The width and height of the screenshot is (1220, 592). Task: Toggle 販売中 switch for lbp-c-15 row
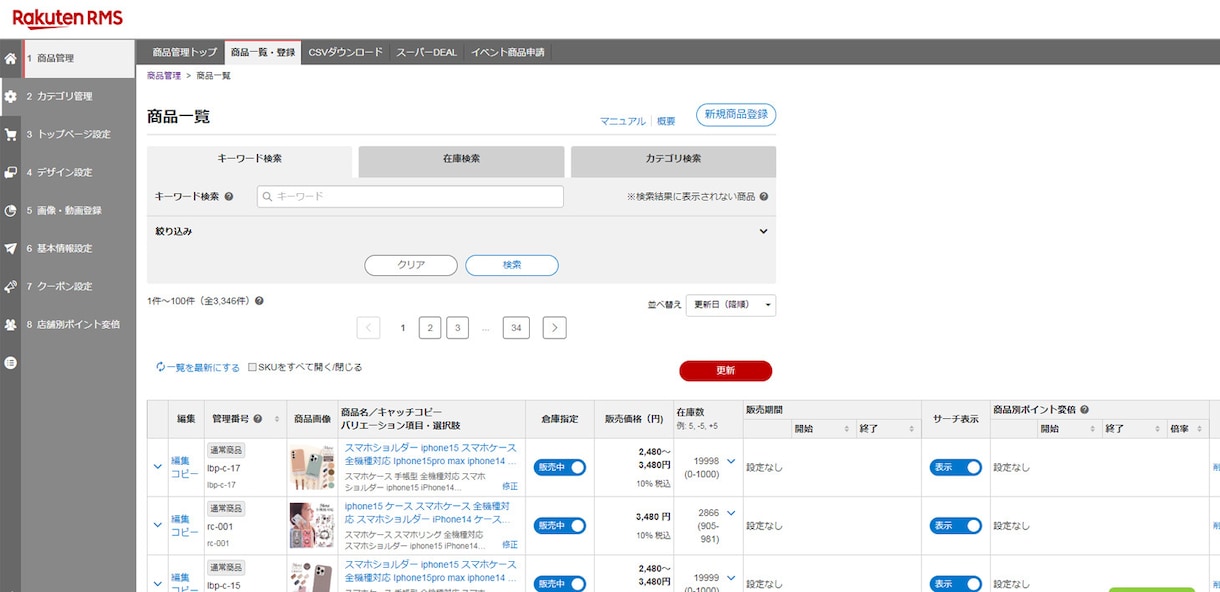[x=560, y=583]
